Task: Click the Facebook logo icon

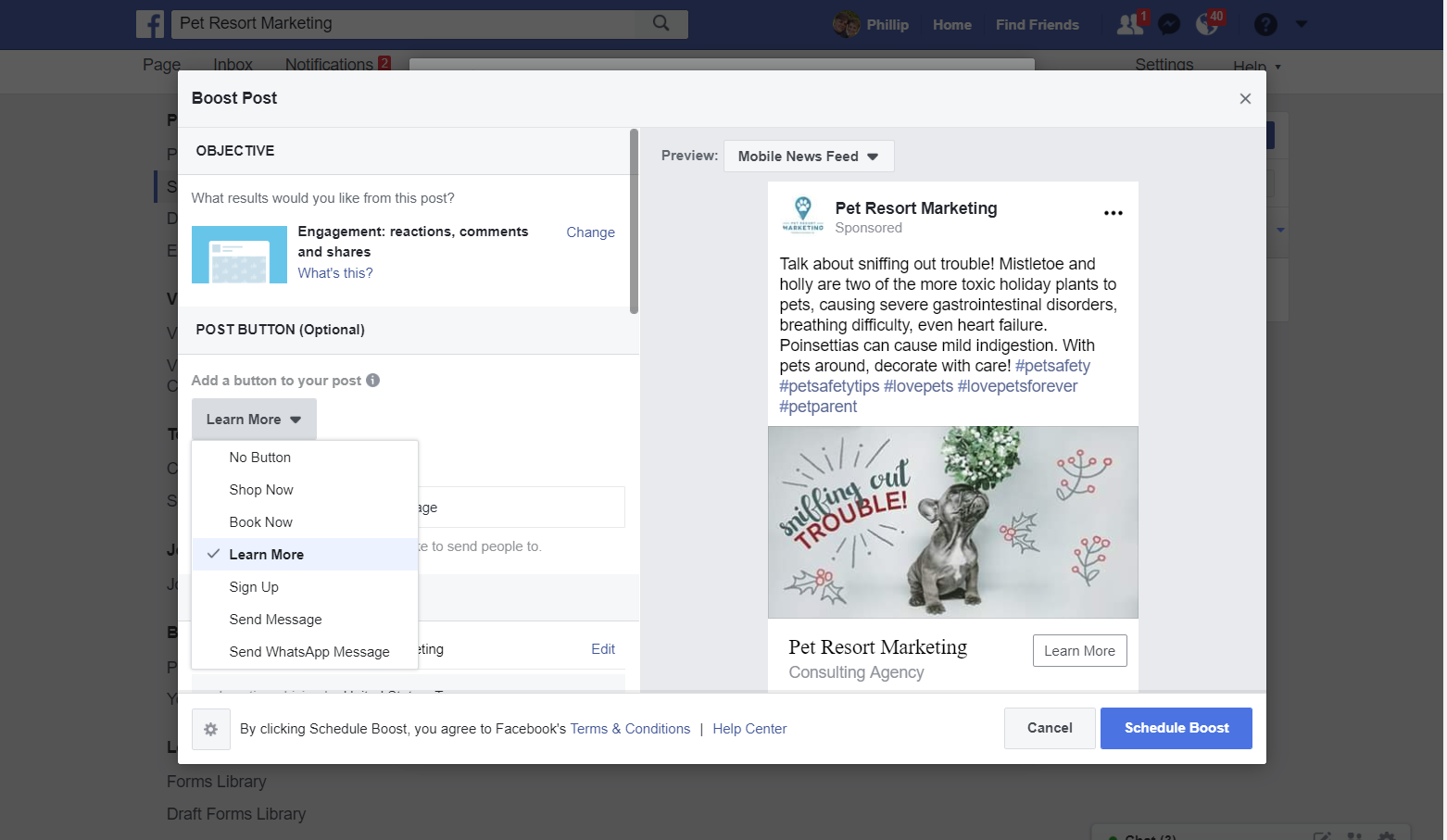Action: coord(150,24)
